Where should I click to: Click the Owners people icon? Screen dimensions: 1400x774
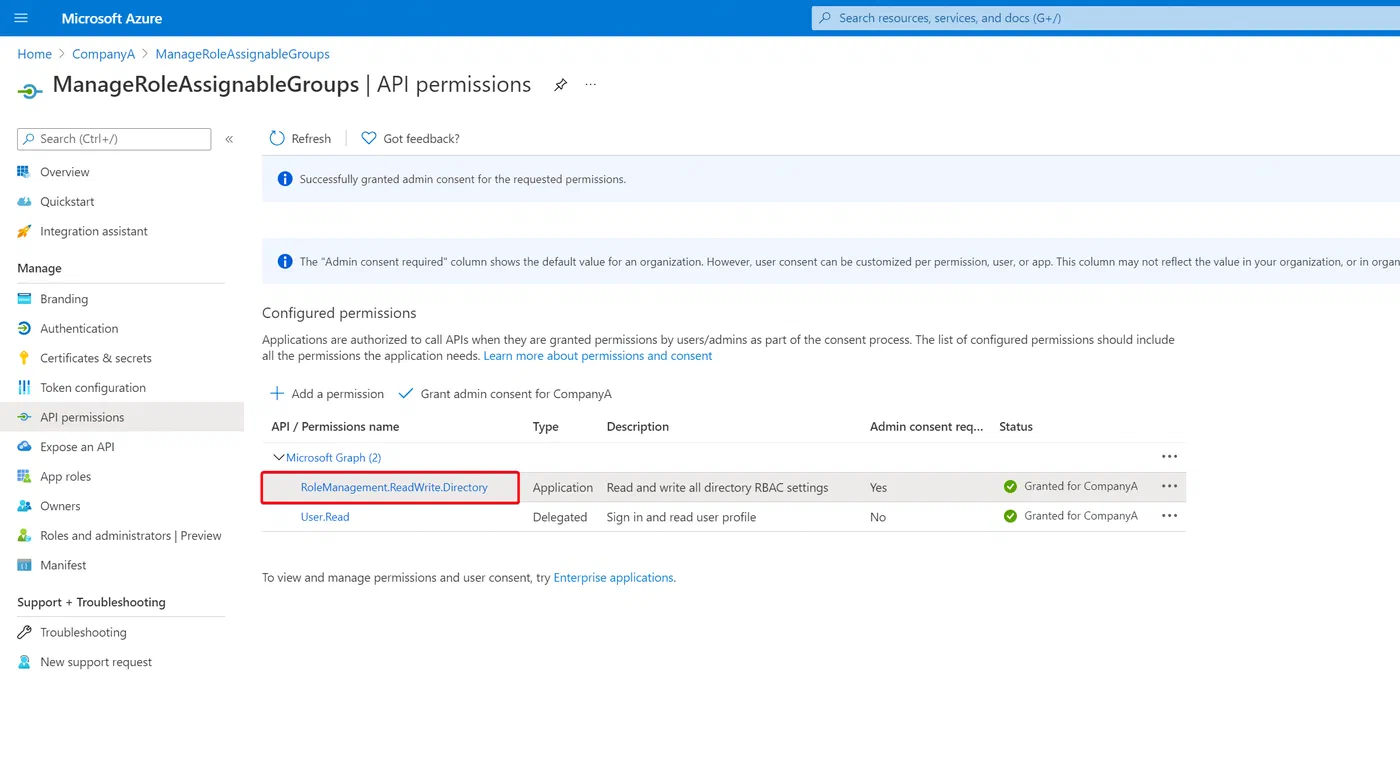click(x=24, y=506)
